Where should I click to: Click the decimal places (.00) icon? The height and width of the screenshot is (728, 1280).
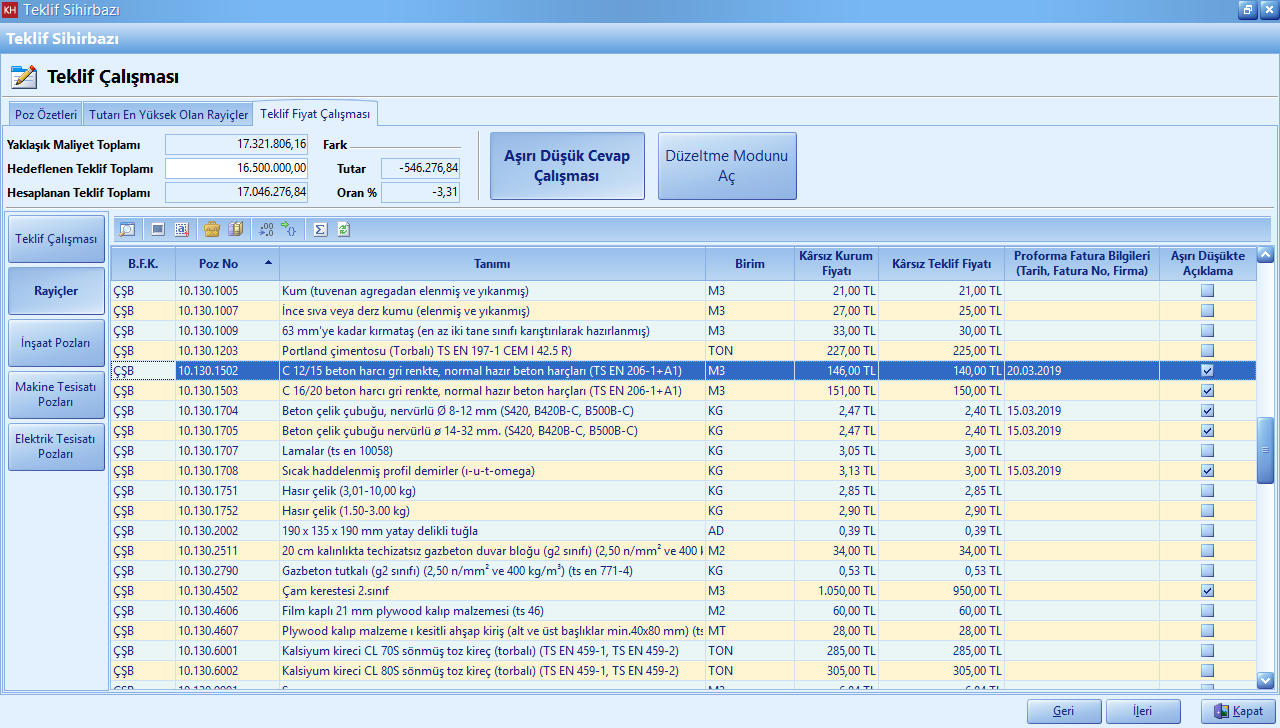(x=266, y=229)
